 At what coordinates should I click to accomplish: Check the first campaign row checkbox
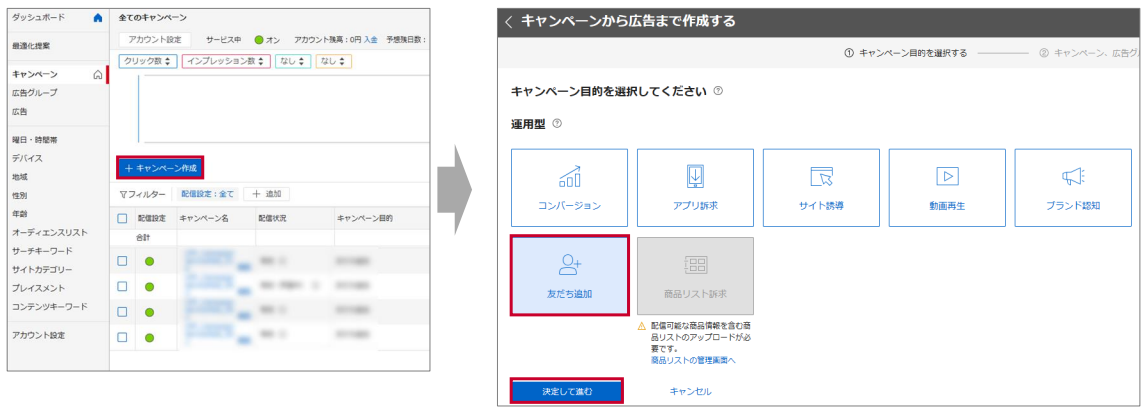point(122,261)
